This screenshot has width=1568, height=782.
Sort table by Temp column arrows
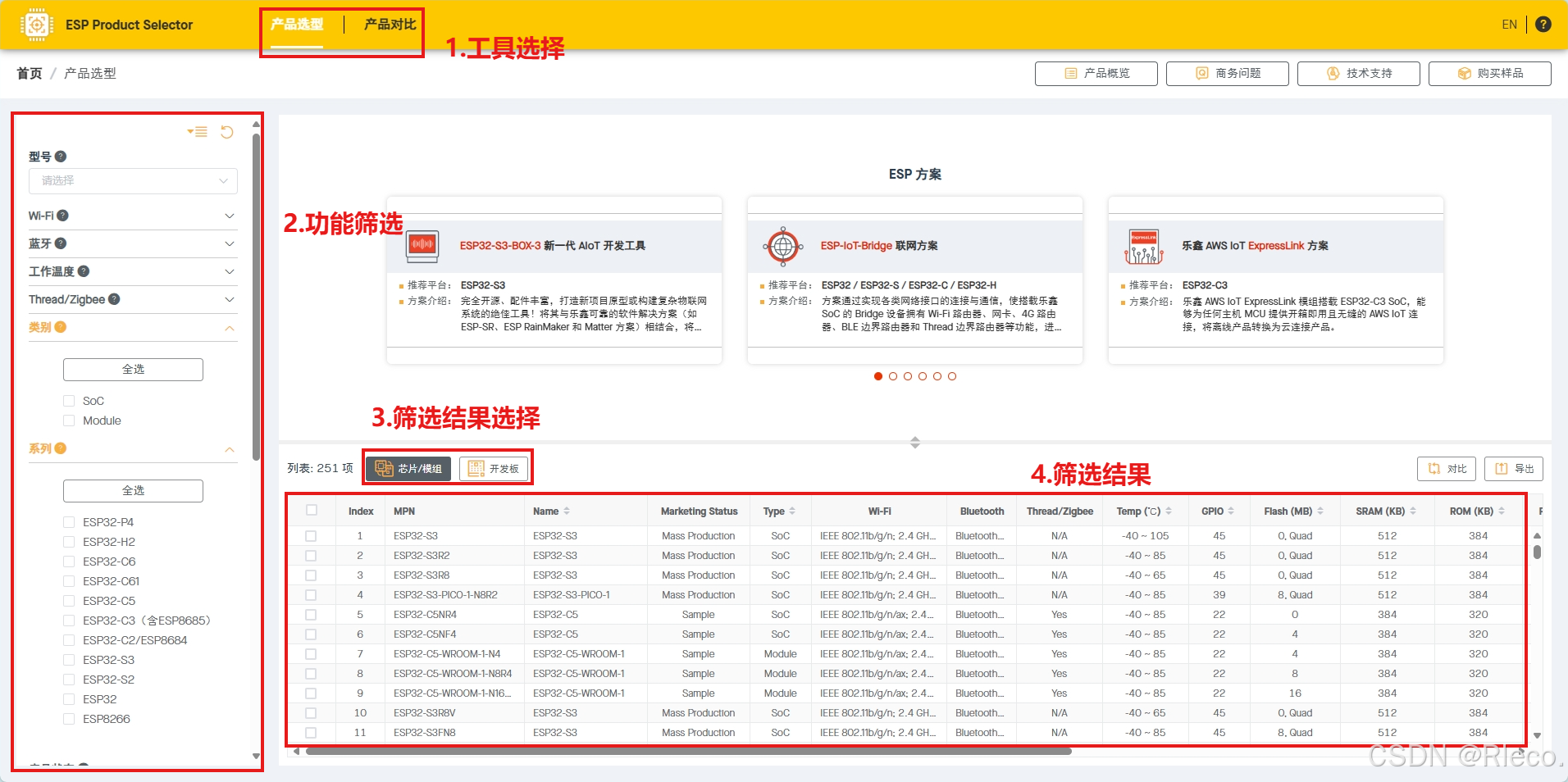pyautogui.click(x=1169, y=511)
